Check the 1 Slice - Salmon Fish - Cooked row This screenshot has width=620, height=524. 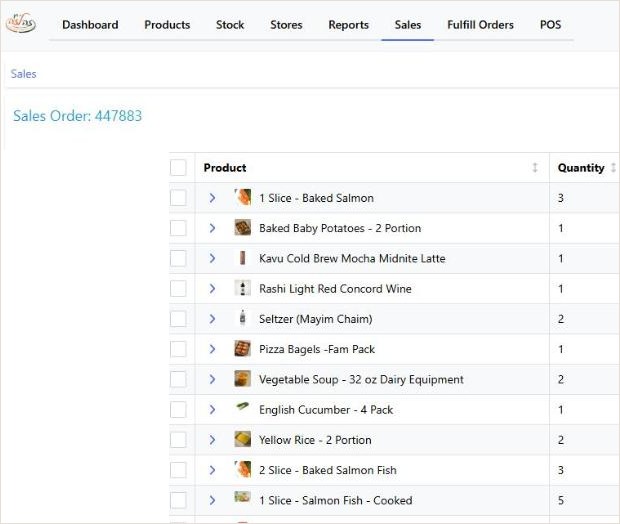coord(178,500)
